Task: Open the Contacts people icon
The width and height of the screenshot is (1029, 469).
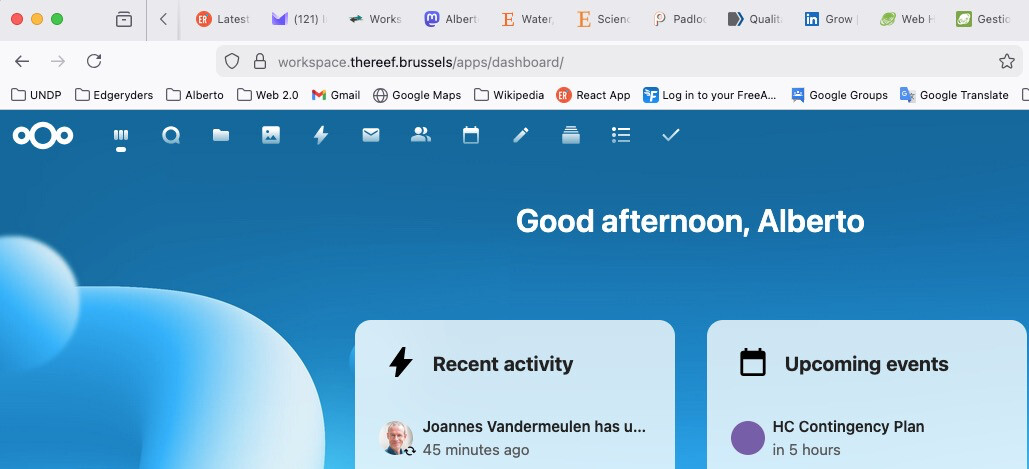Action: 421,135
